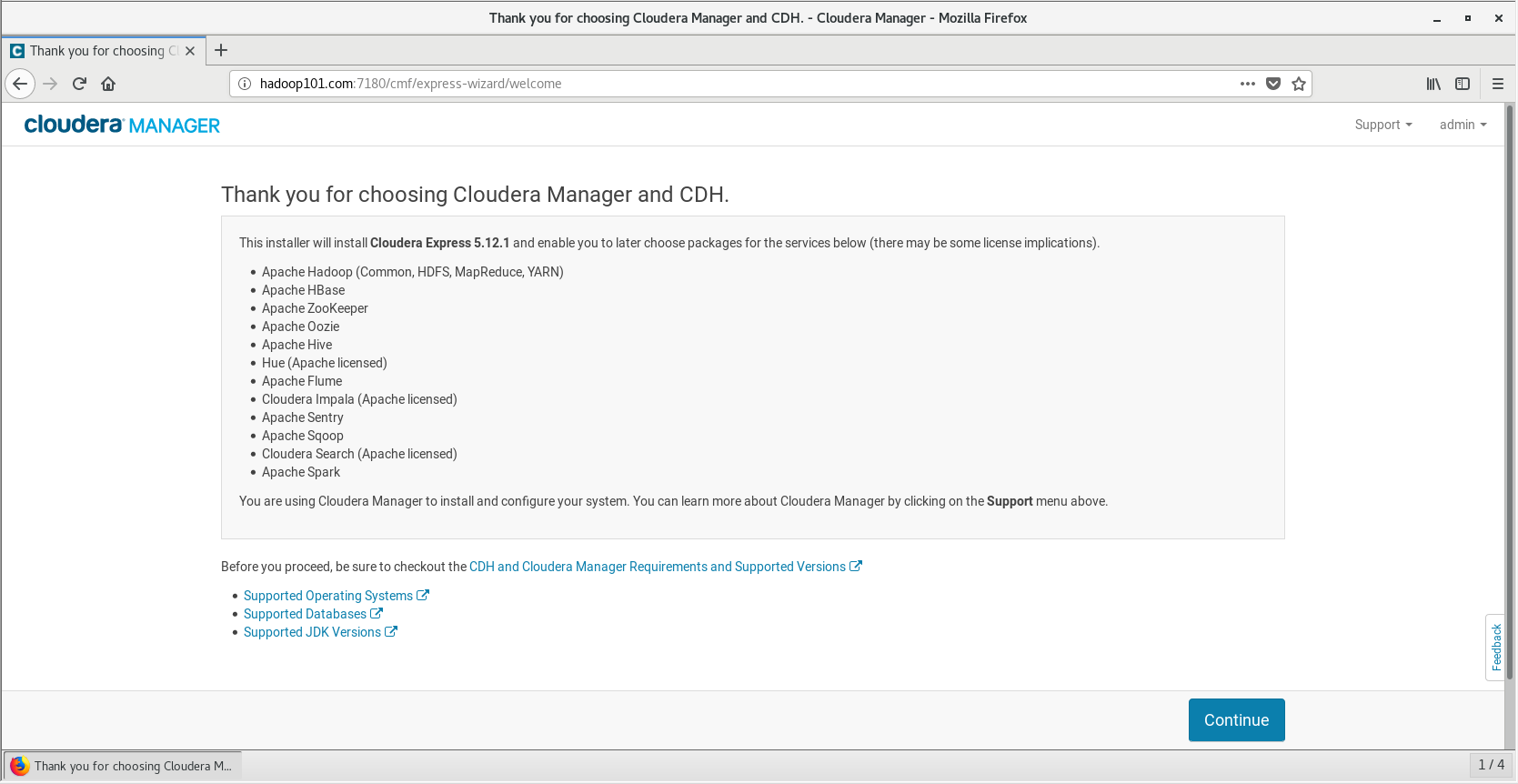1518x784 pixels.
Task: Open Supported JDK Versions link
Action: click(x=320, y=632)
